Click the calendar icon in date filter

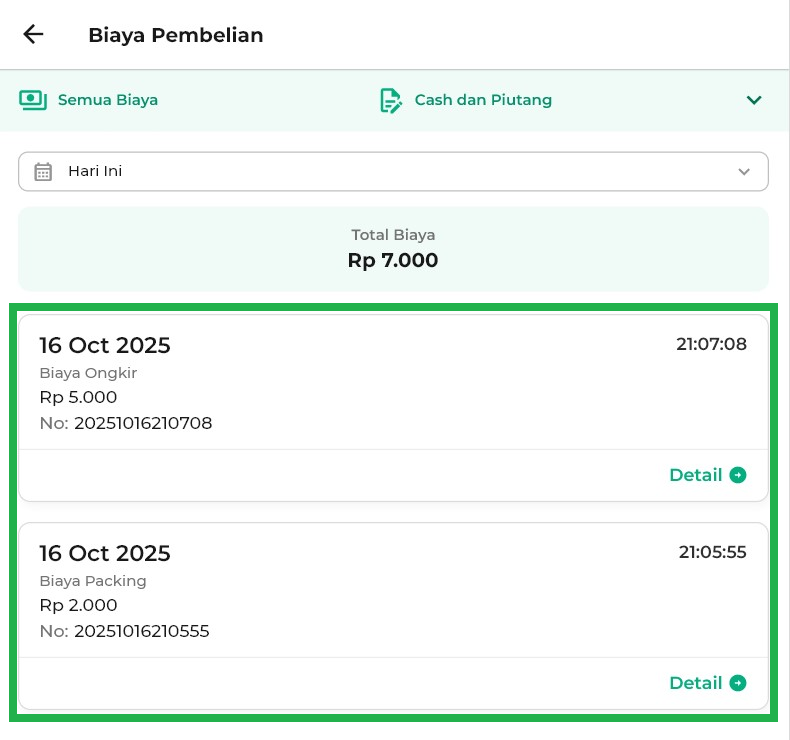click(43, 171)
